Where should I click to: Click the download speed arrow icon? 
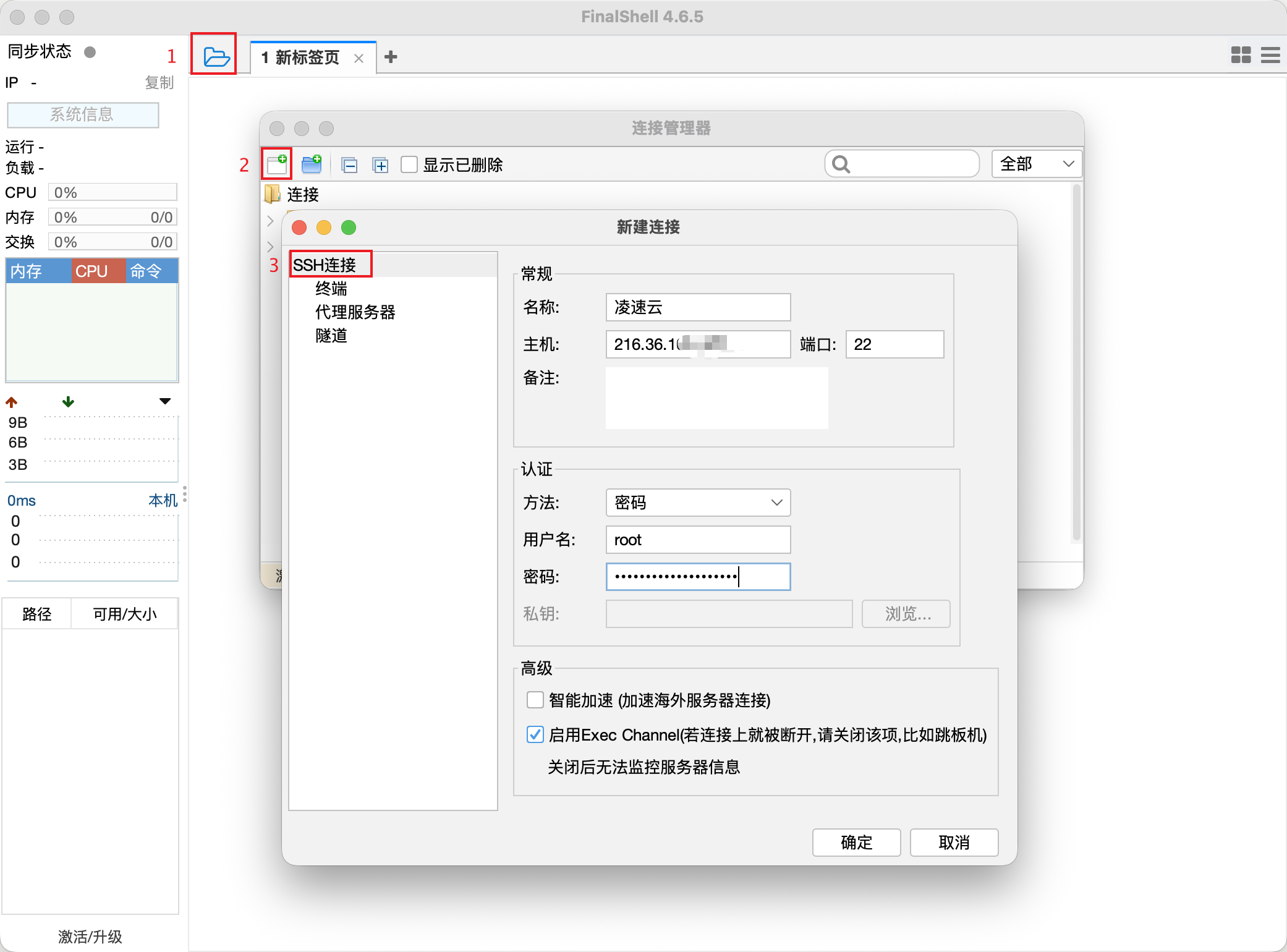[68, 402]
